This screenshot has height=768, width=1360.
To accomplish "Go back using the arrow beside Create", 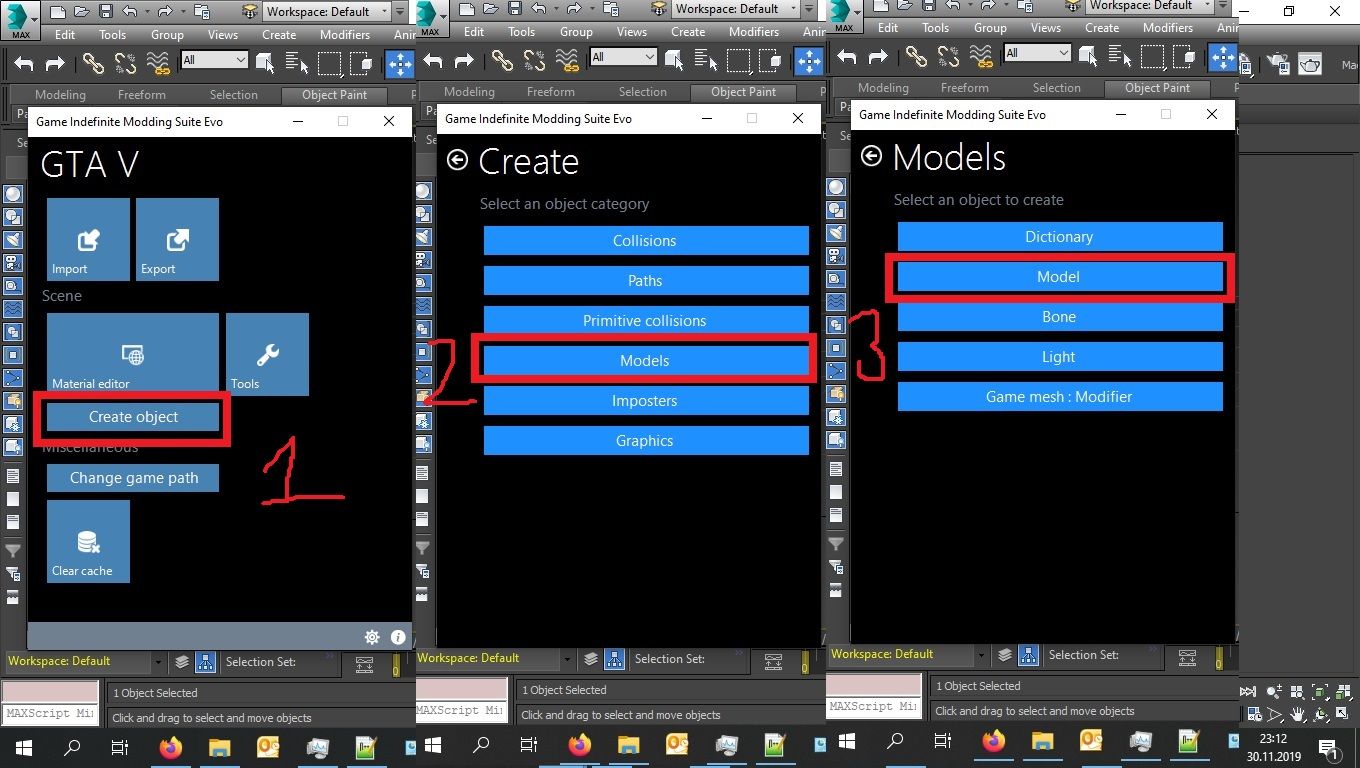I will click(457, 160).
